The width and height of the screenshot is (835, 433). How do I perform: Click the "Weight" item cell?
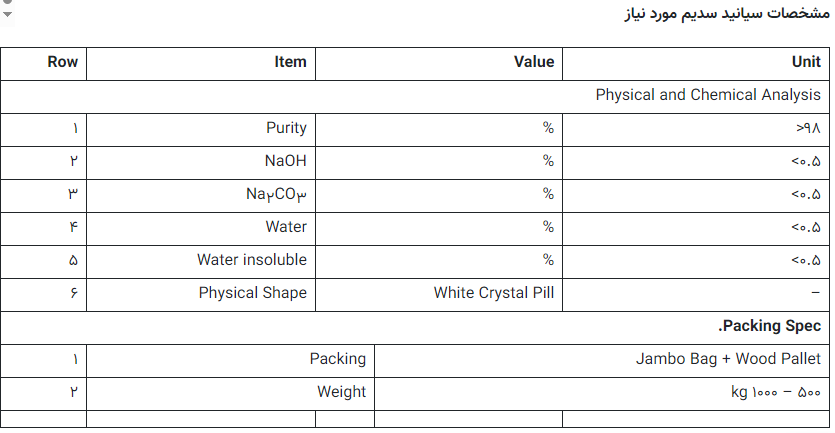pyautogui.click(x=341, y=392)
